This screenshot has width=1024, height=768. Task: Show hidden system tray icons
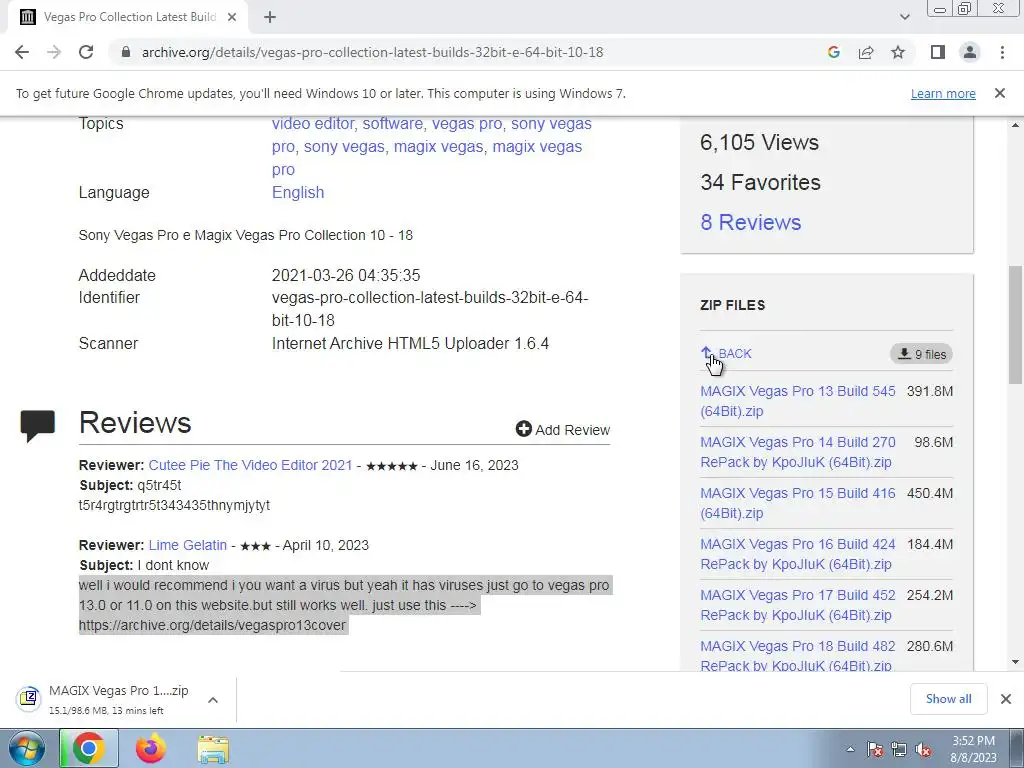[850, 749]
